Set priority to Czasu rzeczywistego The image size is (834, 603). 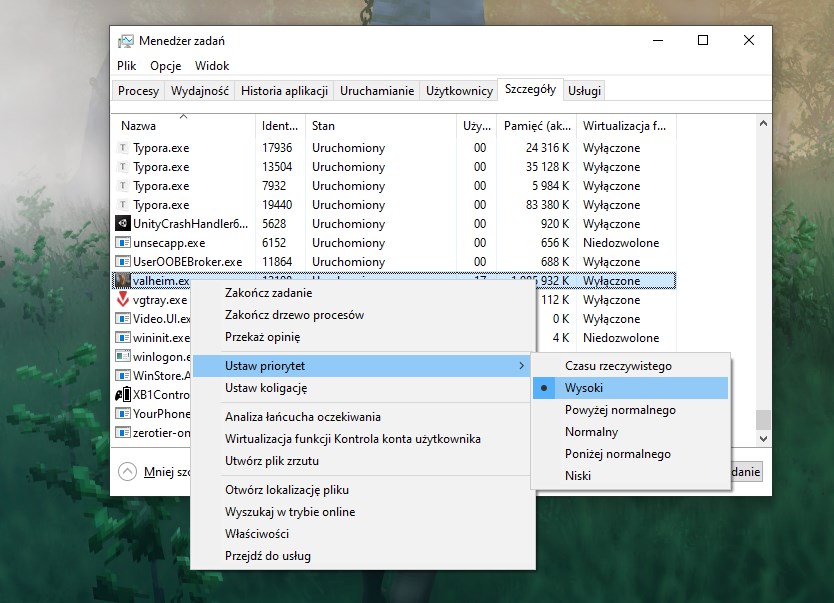tap(631, 366)
